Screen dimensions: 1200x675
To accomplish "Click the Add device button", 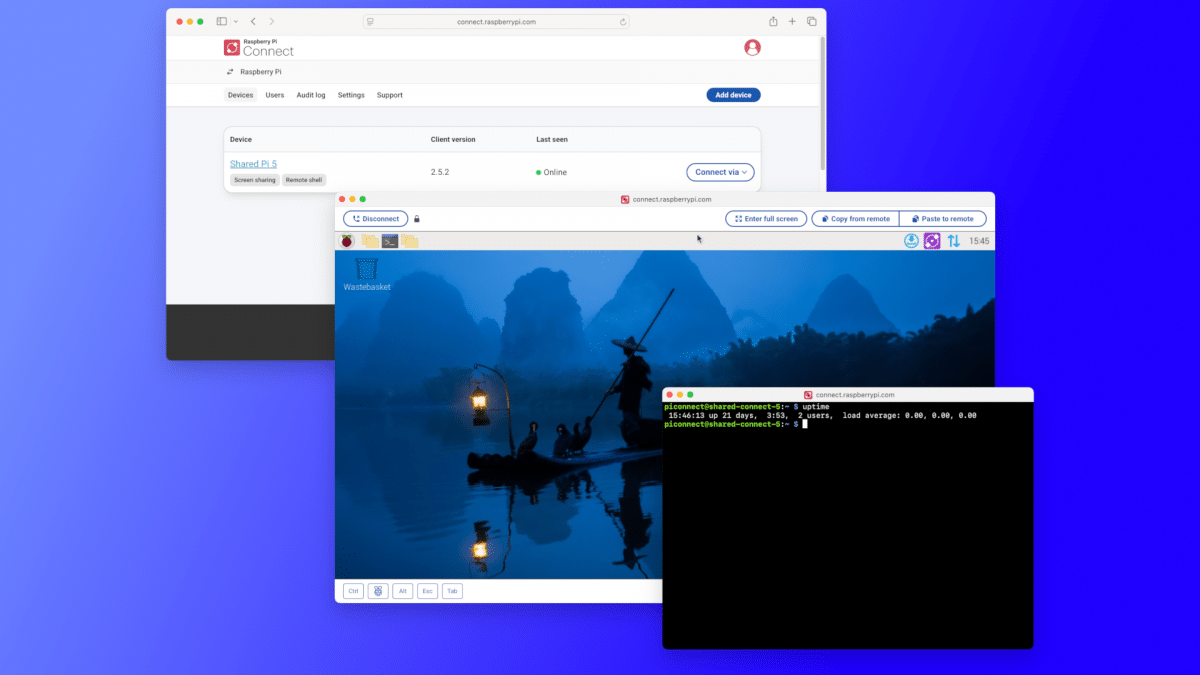I will [733, 95].
